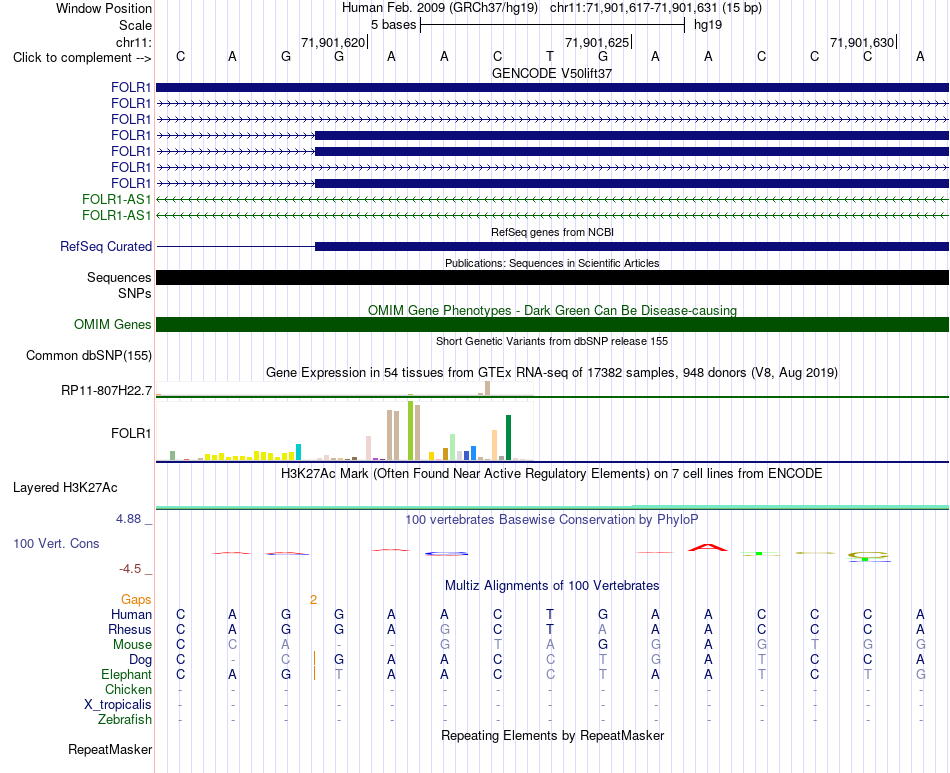Click the RepeatMasker track label
The width and height of the screenshot is (950, 773).
pos(110,750)
